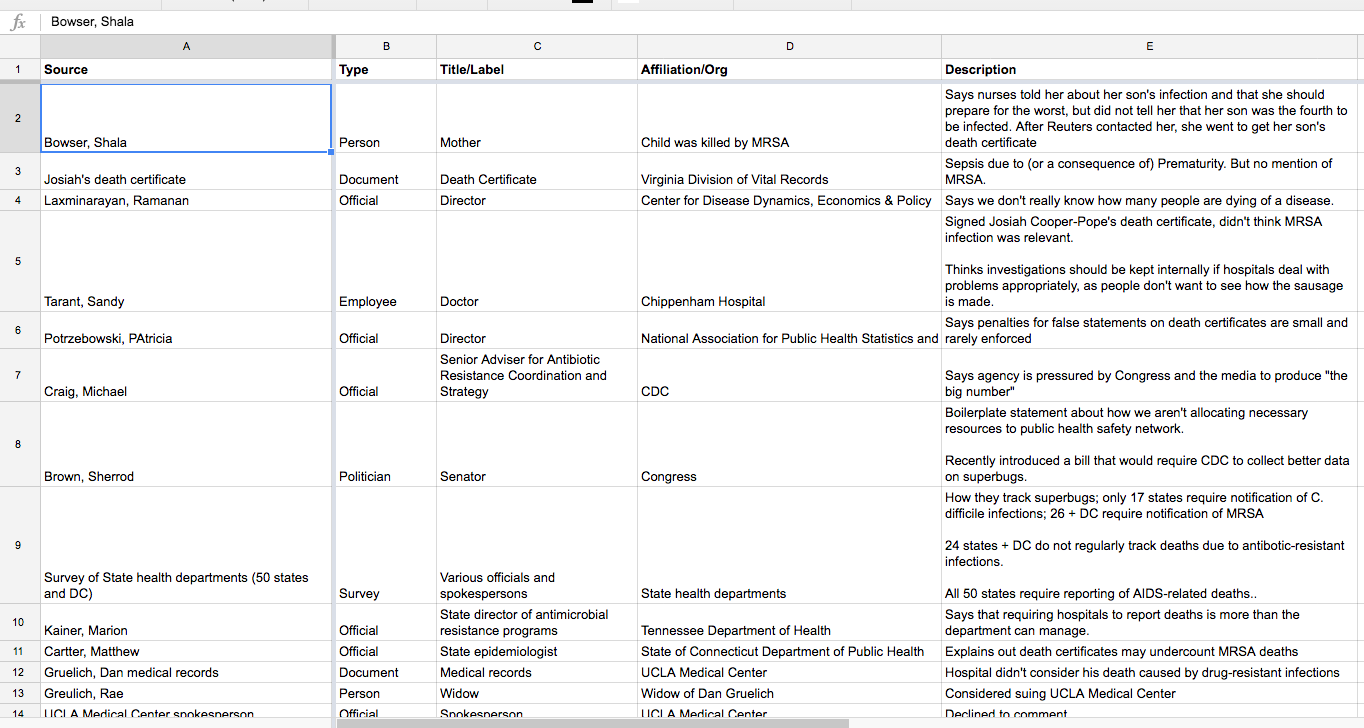The height and width of the screenshot is (728, 1364).
Task: Select the Congress affiliation cell
Action: coord(789,444)
